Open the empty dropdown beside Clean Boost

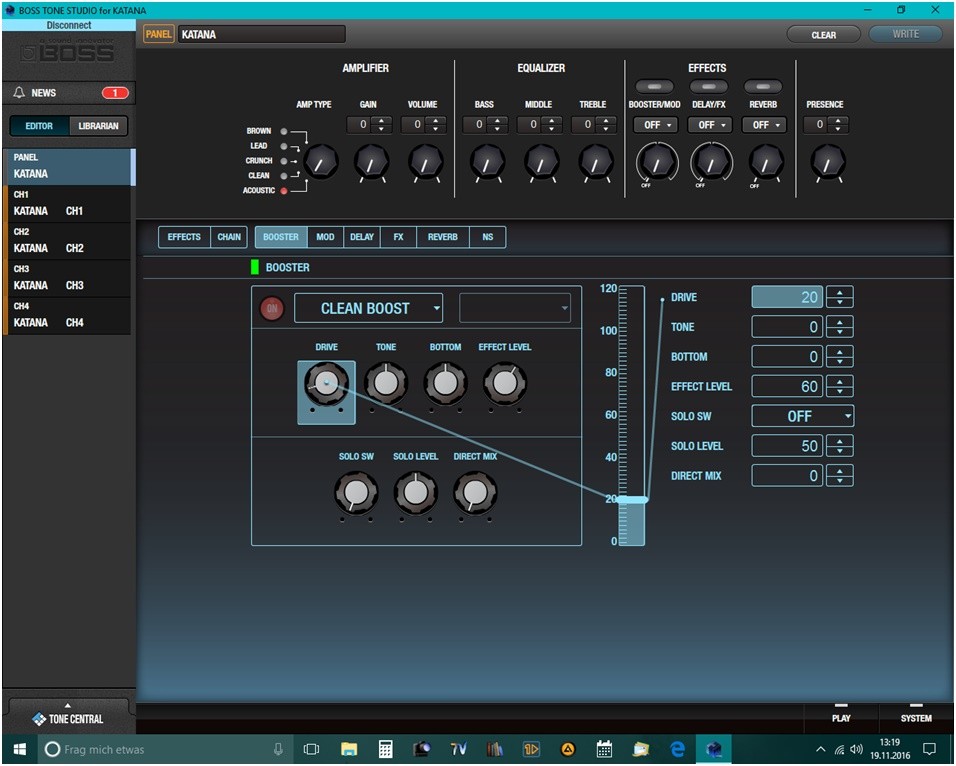click(x=515, y=309)
